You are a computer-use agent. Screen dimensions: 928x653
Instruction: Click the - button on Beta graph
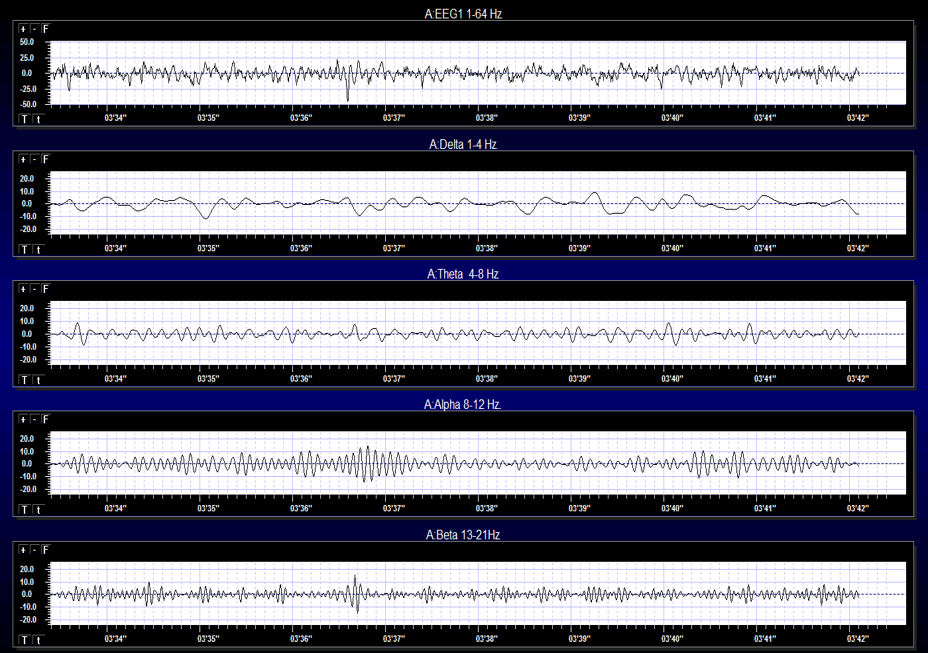[x=34, y=550]
